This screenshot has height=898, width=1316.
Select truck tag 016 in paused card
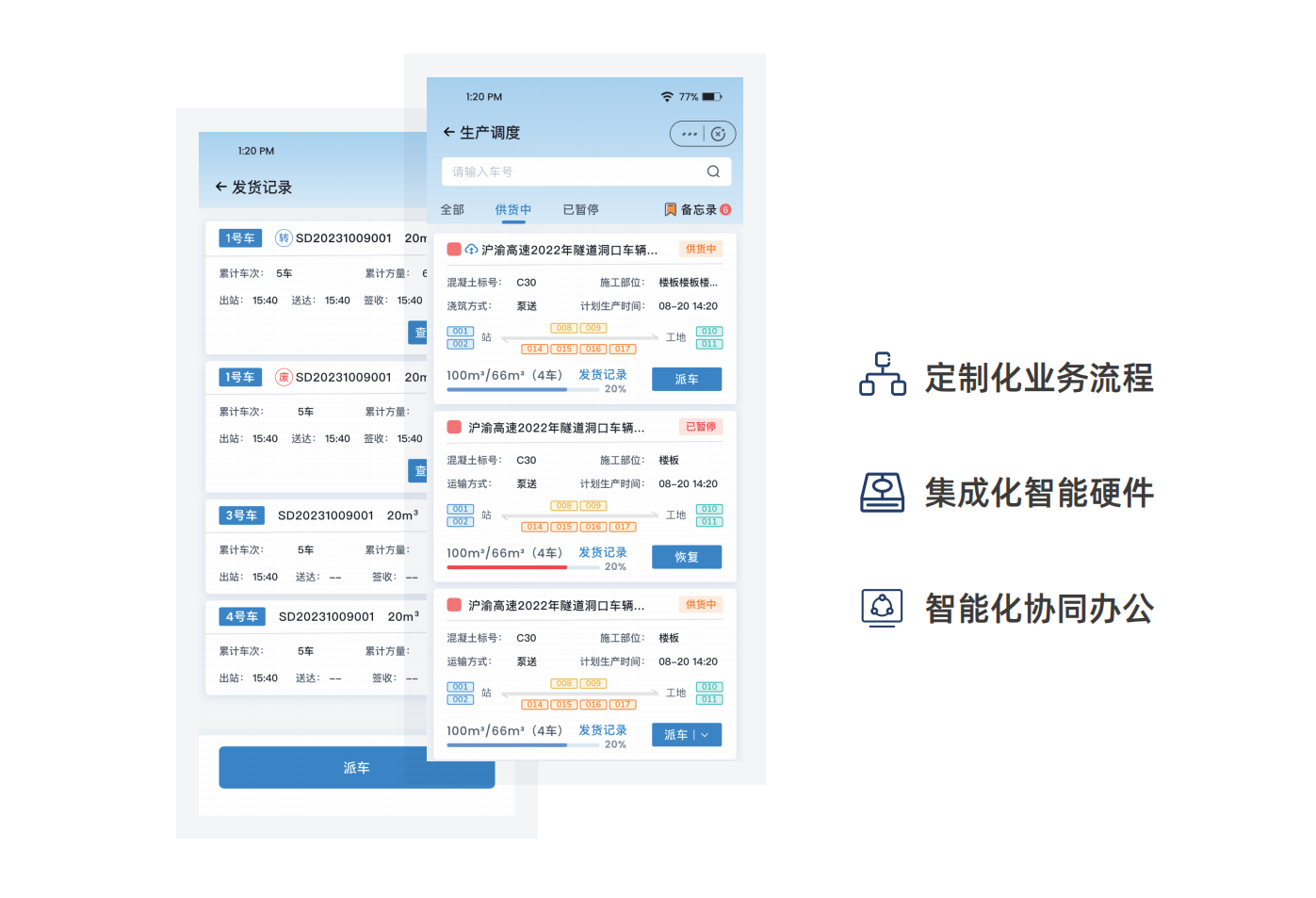click(593, 527)
